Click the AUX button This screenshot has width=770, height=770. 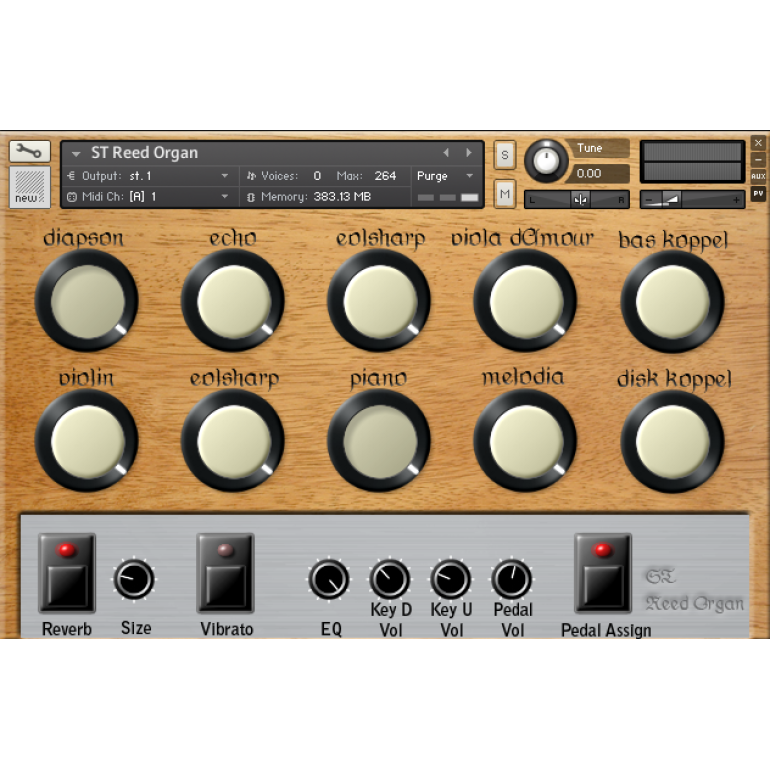point(758,176)
